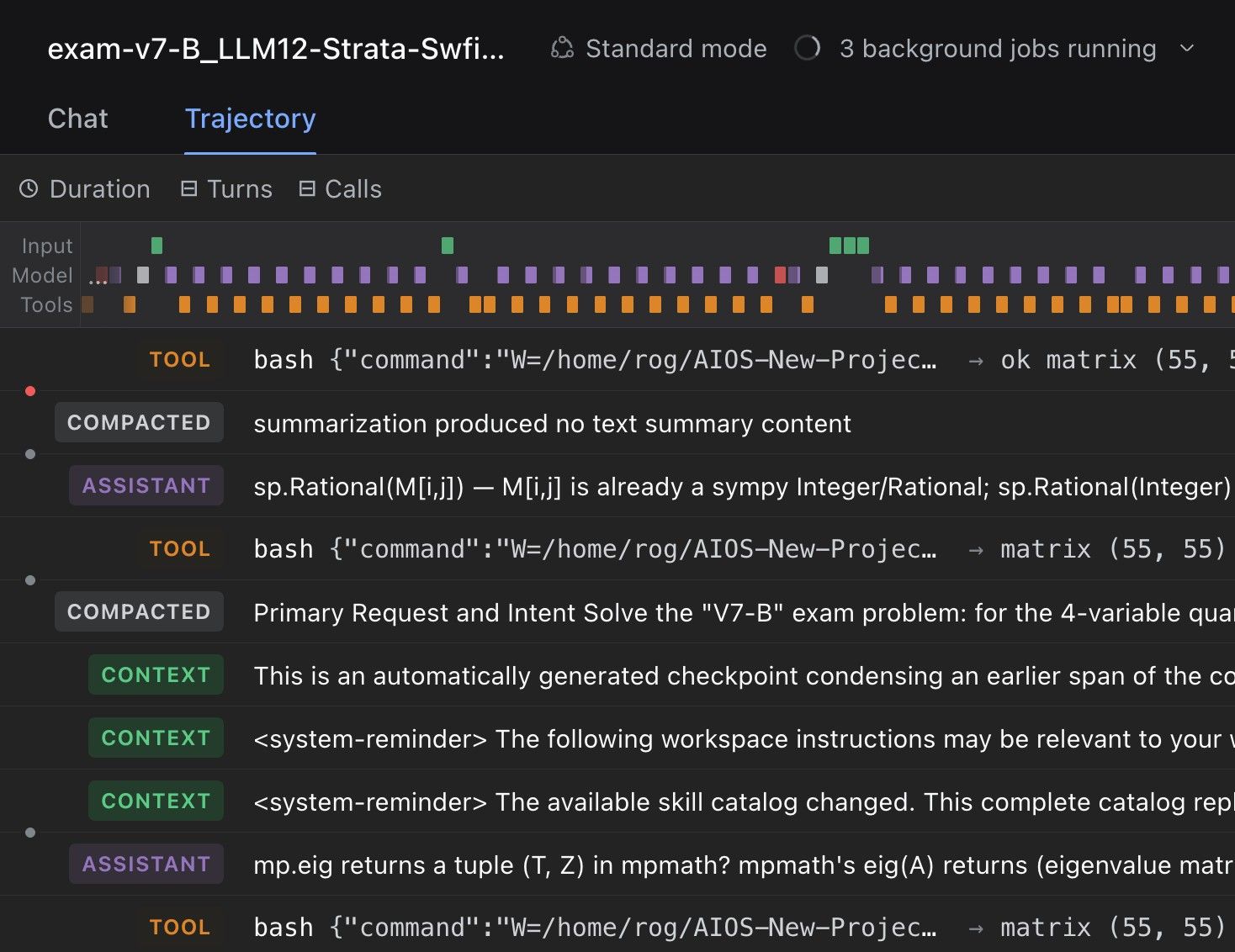Open the CONTEXT 'workspace instructions' system-reminder row

pos(617,738)
